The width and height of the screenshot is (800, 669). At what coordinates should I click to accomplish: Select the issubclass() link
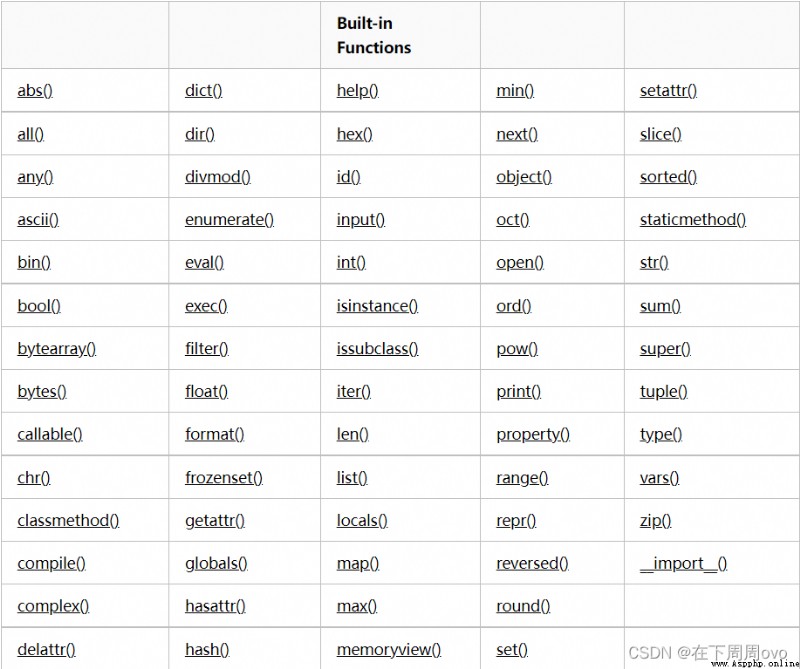click(x=377, y=349)
